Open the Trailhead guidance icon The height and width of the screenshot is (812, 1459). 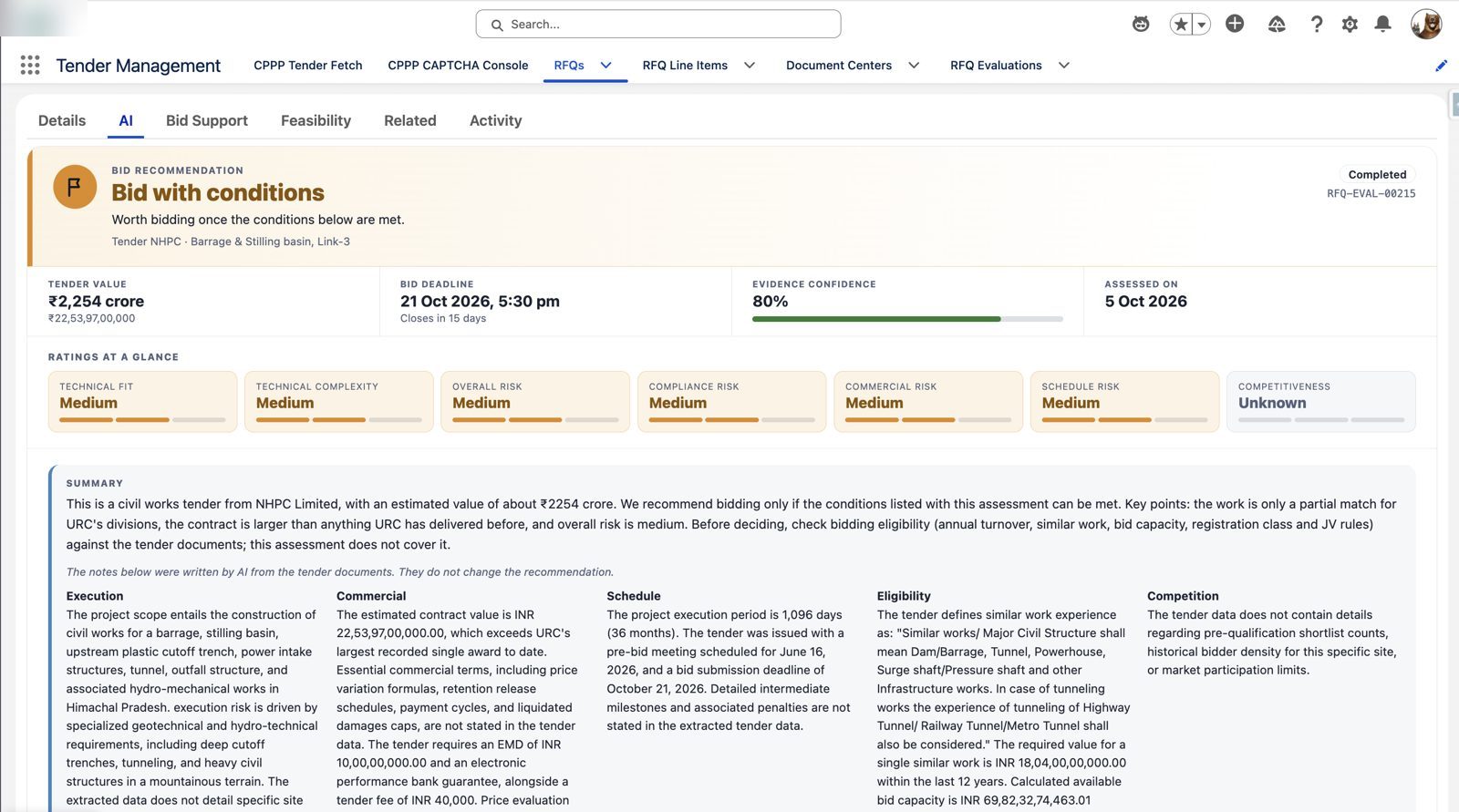[1277, 24]
